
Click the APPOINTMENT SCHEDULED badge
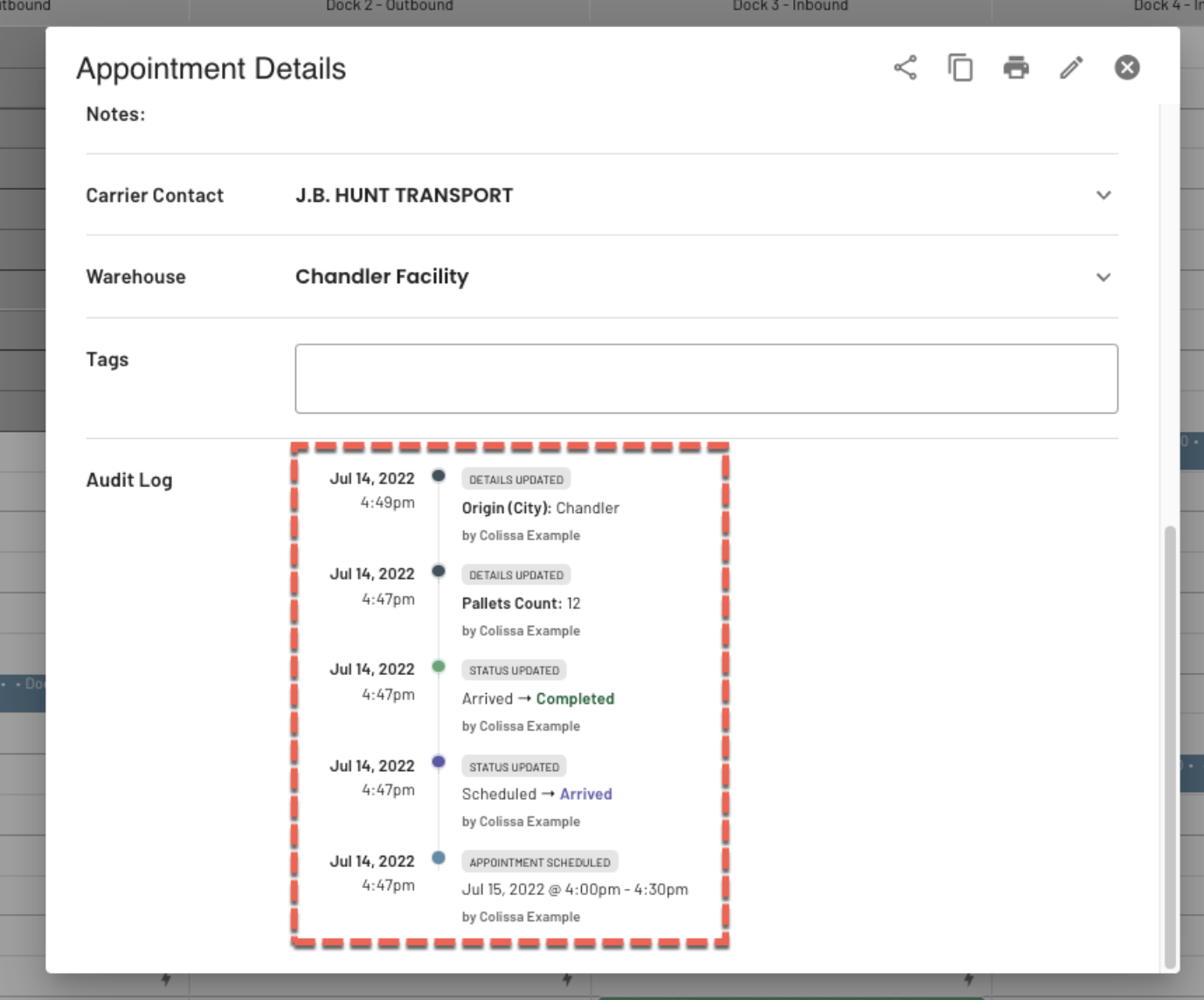pyautogui.click(x=540, y=862)
